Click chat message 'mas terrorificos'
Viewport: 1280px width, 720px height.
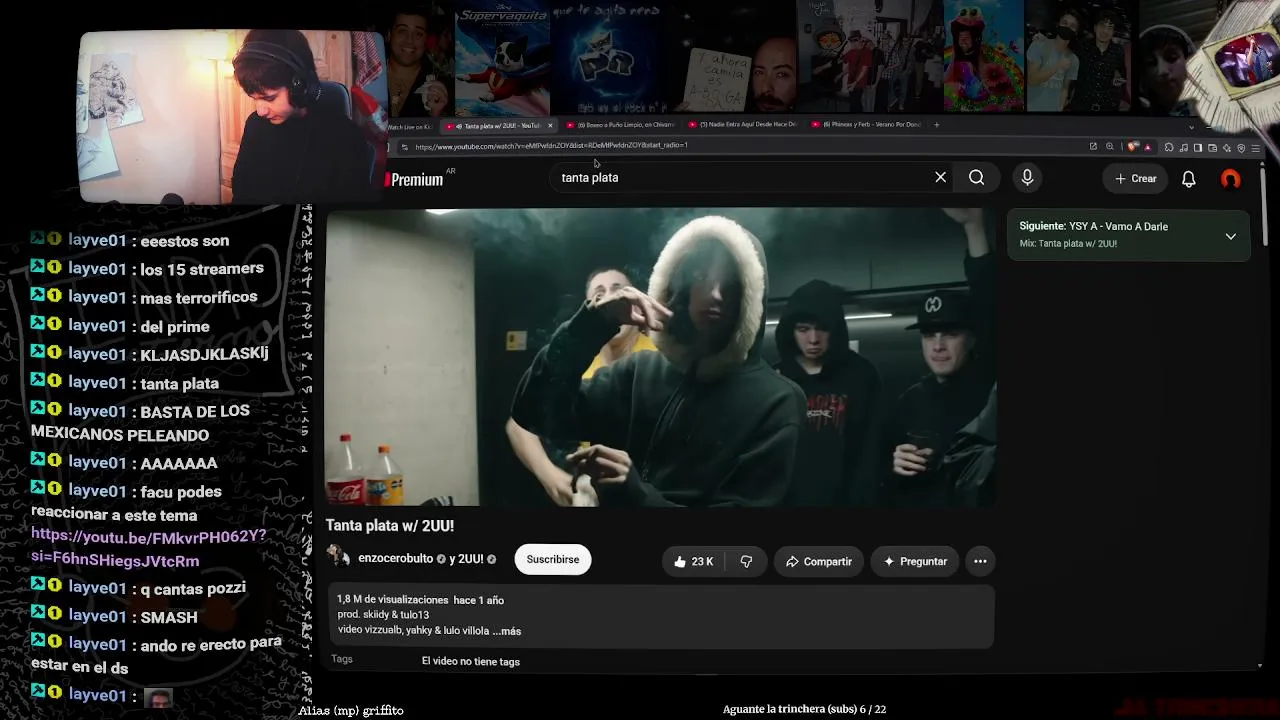coord(199,297)
